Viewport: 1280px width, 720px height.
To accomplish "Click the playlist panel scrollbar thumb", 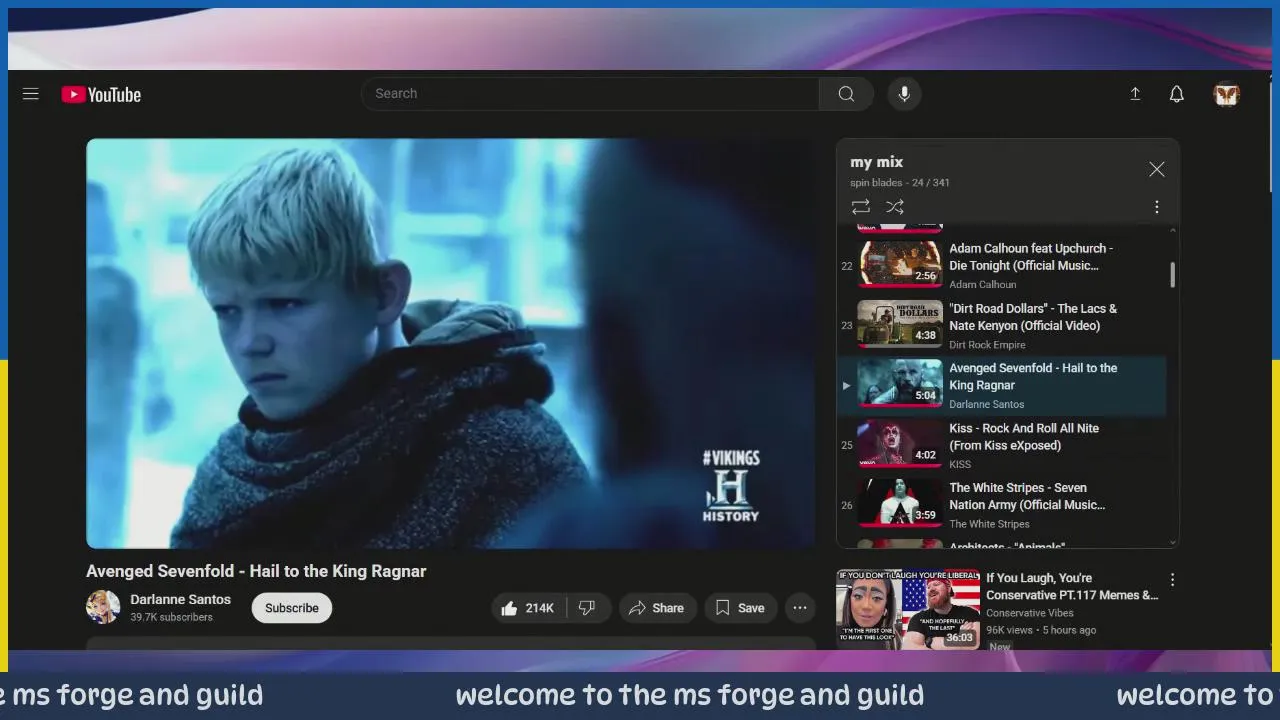I will [x=1173, y=275].
